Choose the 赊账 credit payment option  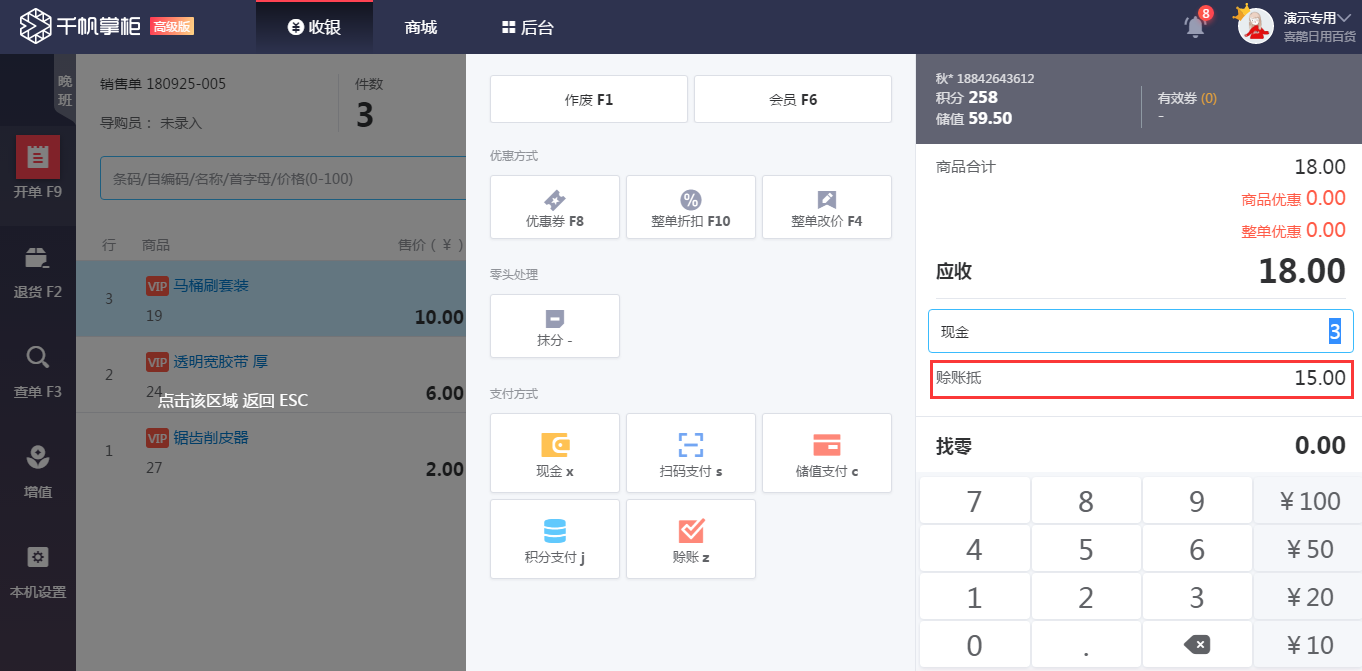click(x=690, y=539)
